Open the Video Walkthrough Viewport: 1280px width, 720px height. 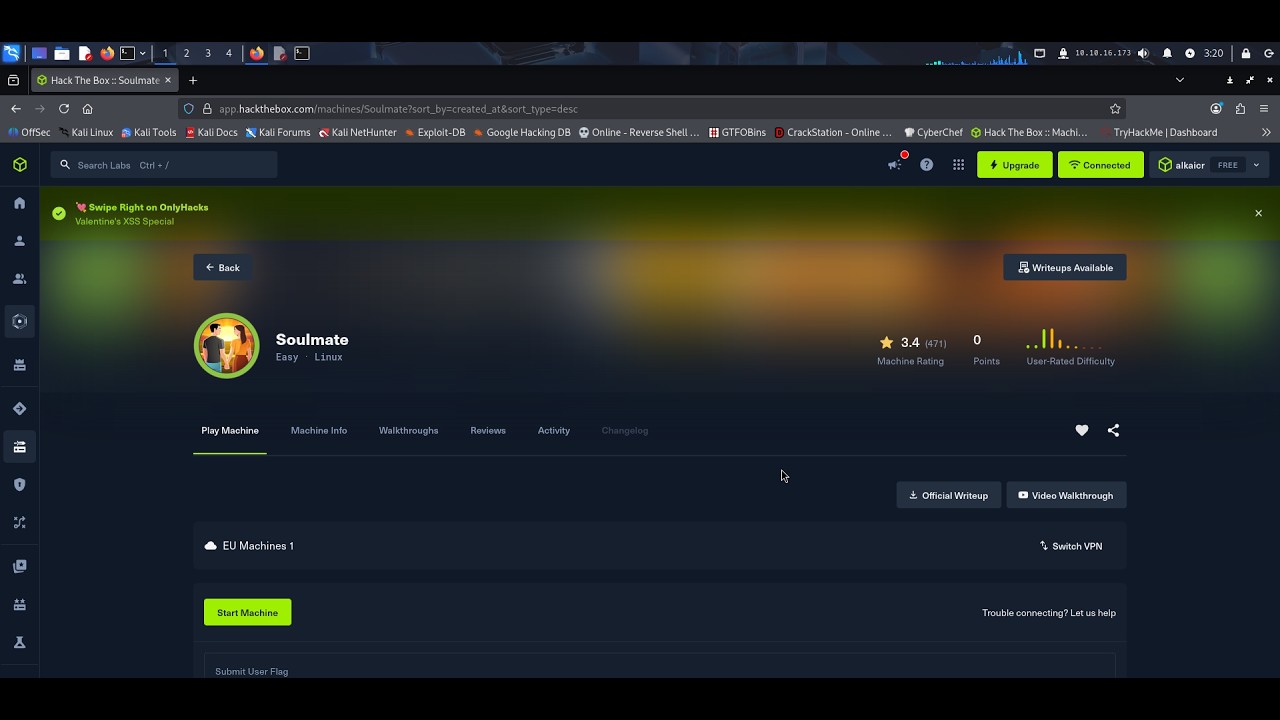tap(1066, 495)
